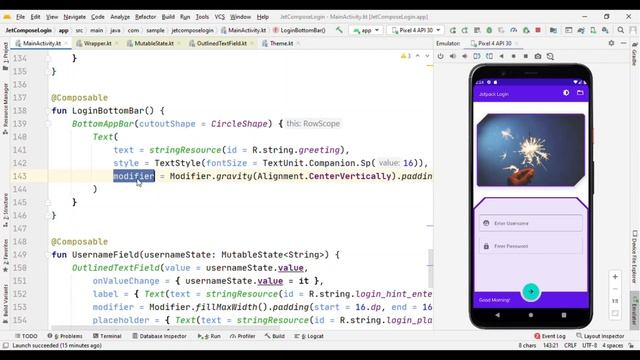
Task: Switch to the MutableState.kt tab
Action: [153, 43]
